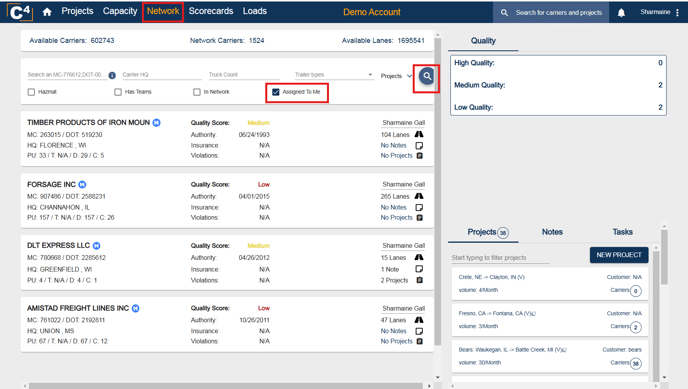Open the Fresno, CA -> Fontana, CA project
This screenshot has height=389, width=688.
coord(550,320)
